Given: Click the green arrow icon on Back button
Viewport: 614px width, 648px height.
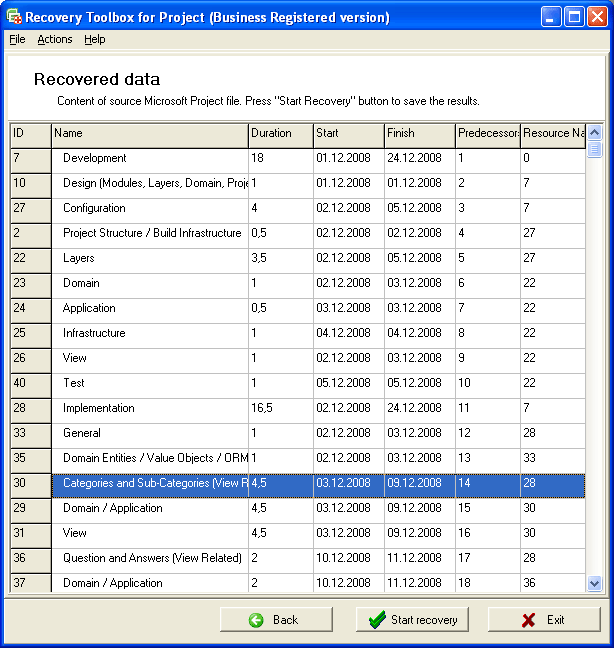Looking at the screenshot, I should pyautogui.click(x=256, y=620).
